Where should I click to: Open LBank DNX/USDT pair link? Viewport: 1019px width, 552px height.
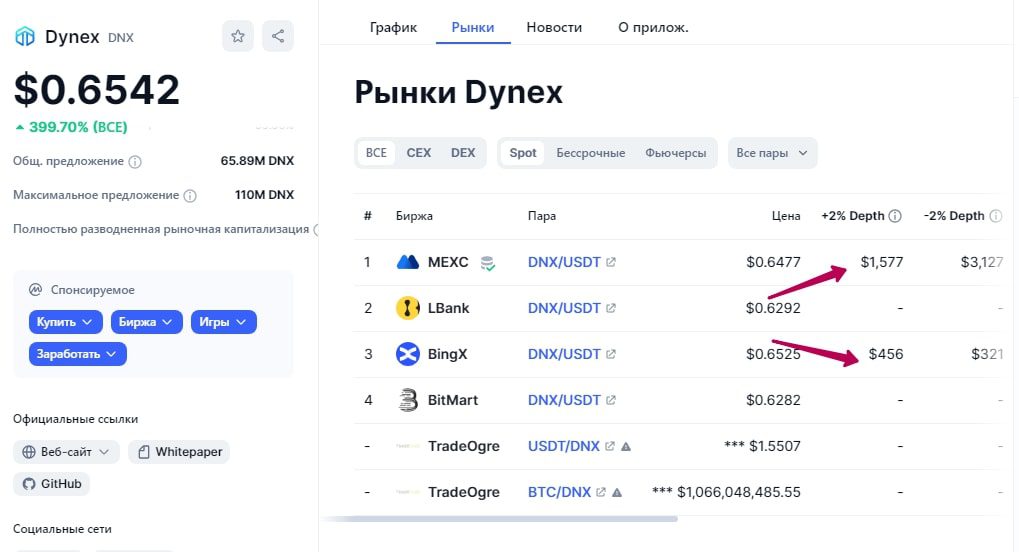[564, 308]
